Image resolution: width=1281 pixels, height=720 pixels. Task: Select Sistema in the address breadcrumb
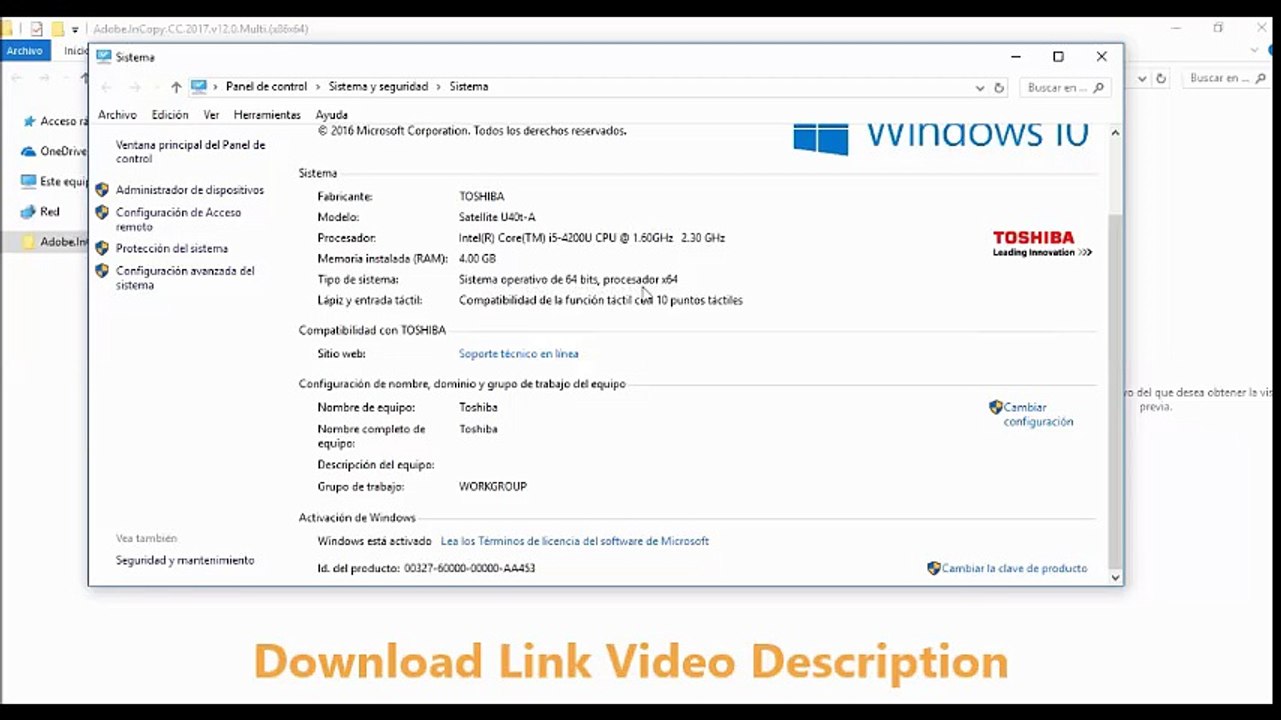[x=469, y=87]
